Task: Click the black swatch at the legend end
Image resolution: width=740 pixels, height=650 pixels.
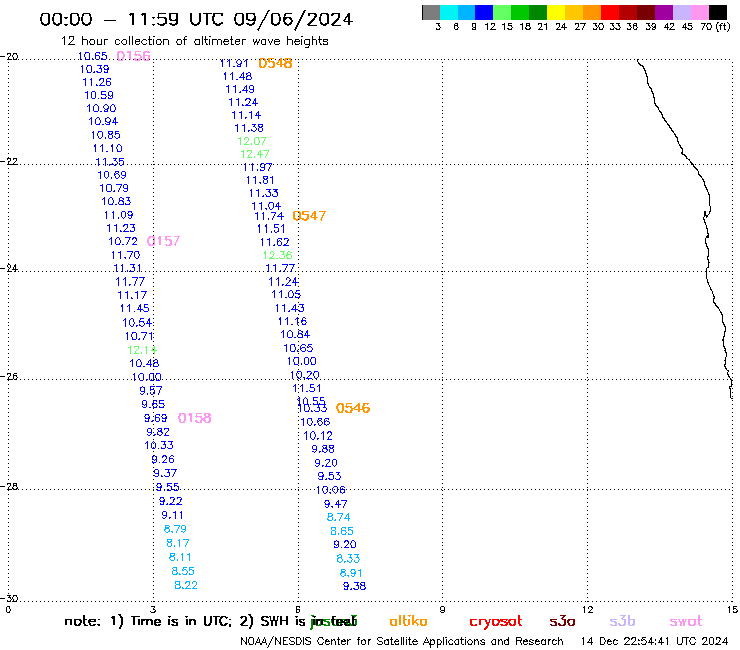Action: click(x=718, y=12)
